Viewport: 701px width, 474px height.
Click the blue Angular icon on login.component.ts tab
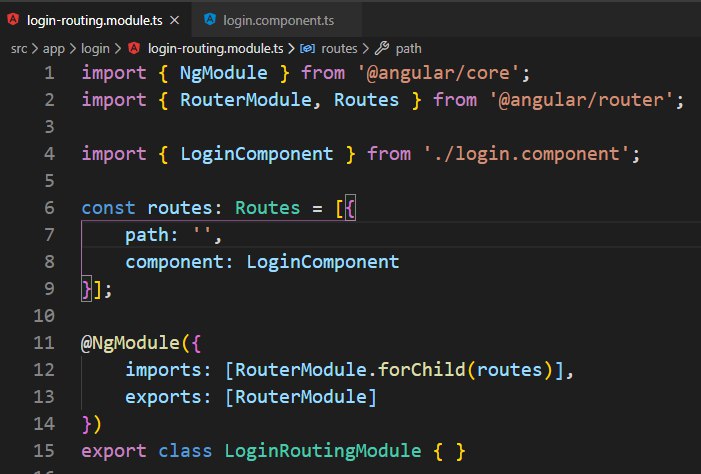click(210, 19)
